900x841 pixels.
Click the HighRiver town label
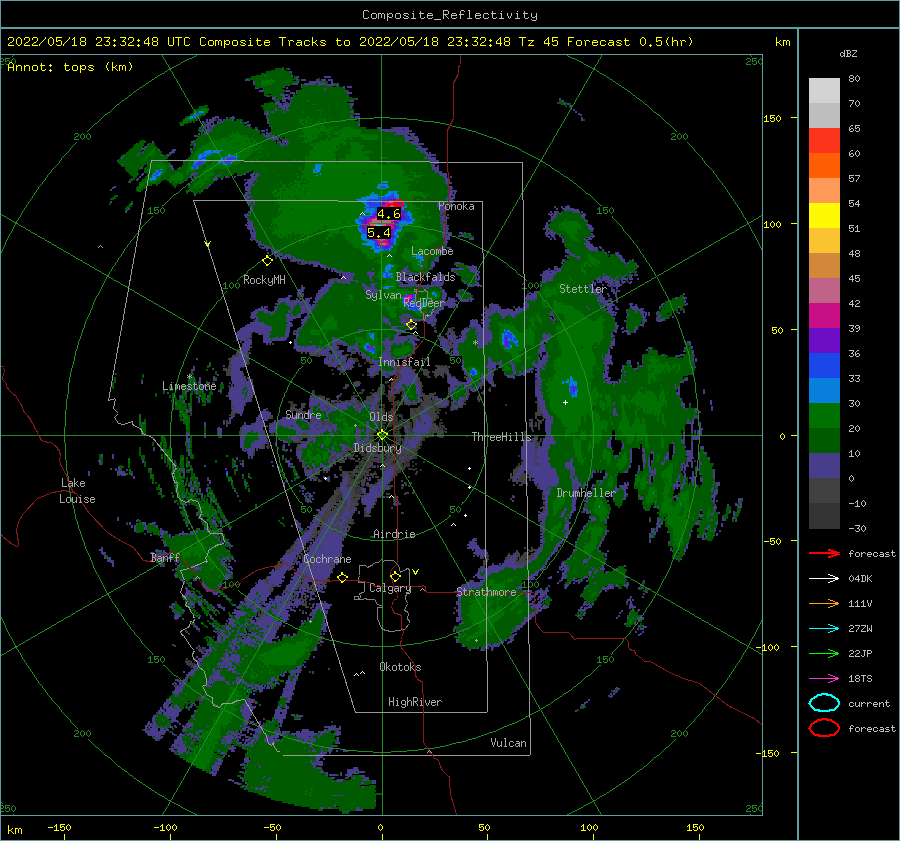tap(415, 702)
